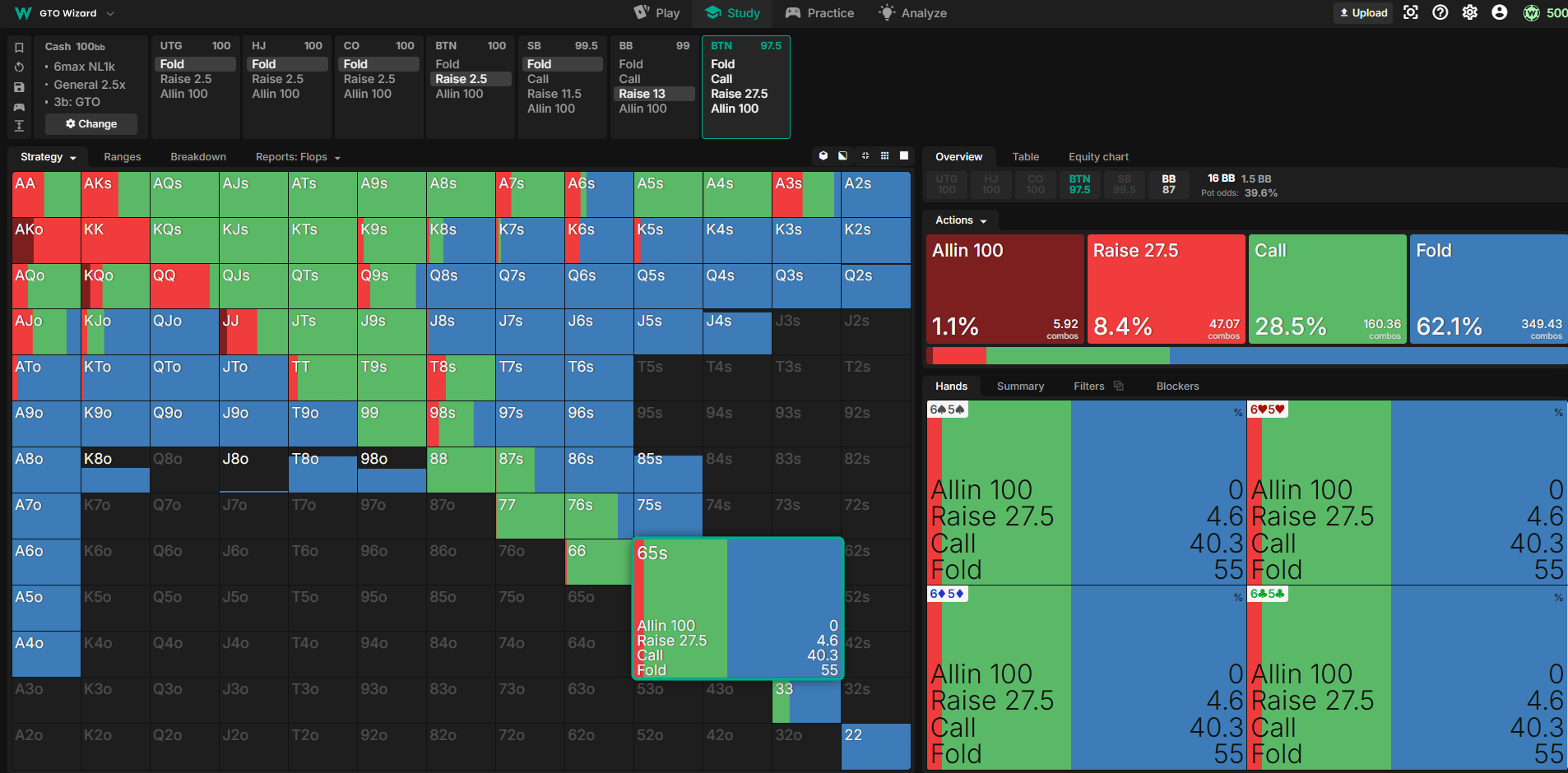This screenshot has width=1568, height=773.
Task: Click the gamepad practice icon
Action: 19,107
